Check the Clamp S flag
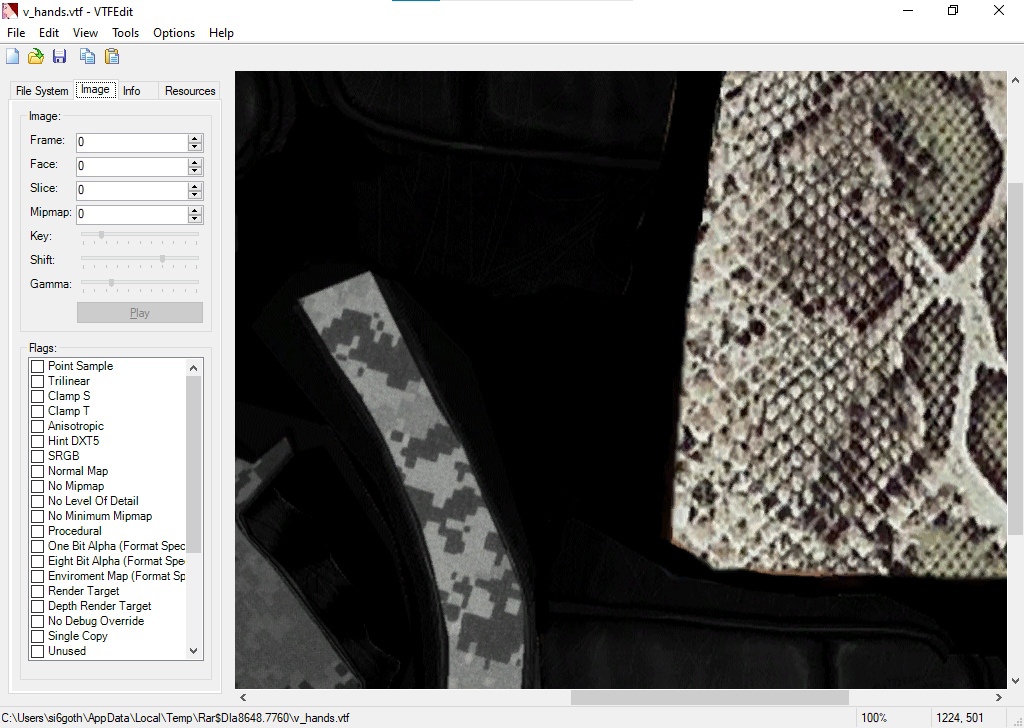 coord(38,396)
